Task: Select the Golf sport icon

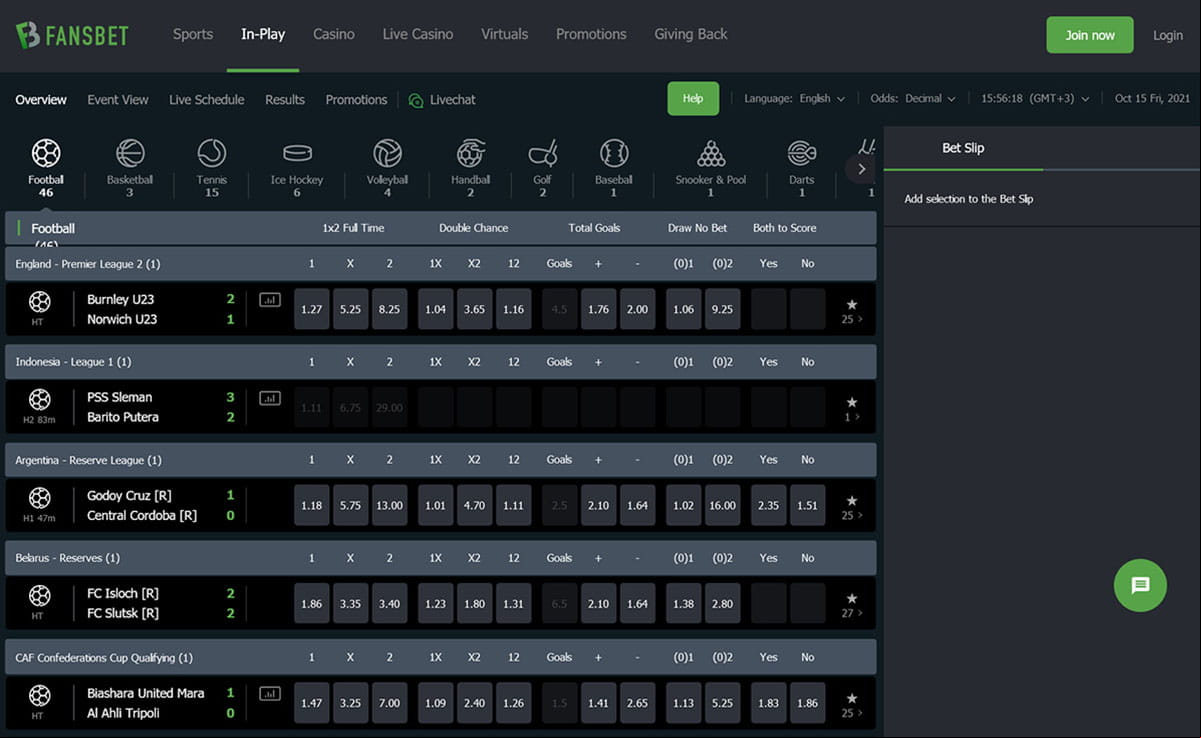Action: click(542, 153)
